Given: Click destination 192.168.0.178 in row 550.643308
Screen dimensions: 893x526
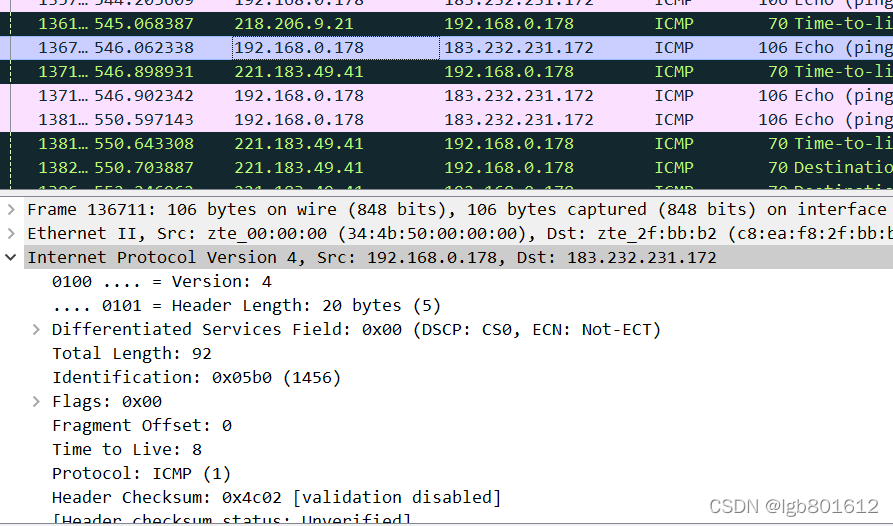Looking at the screenshot, I should (509, 143).
